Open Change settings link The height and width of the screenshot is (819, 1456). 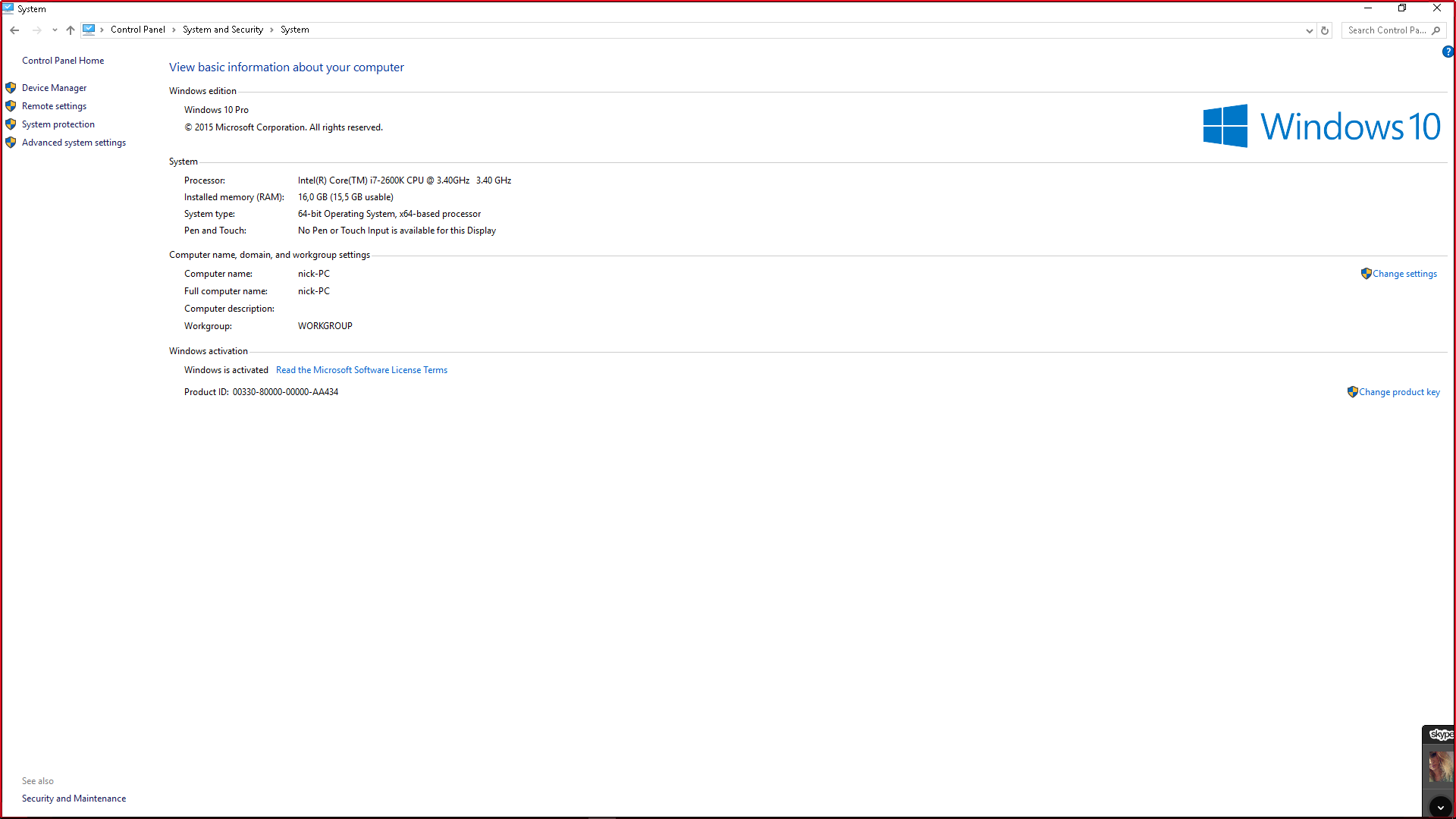pos(1404,274)
